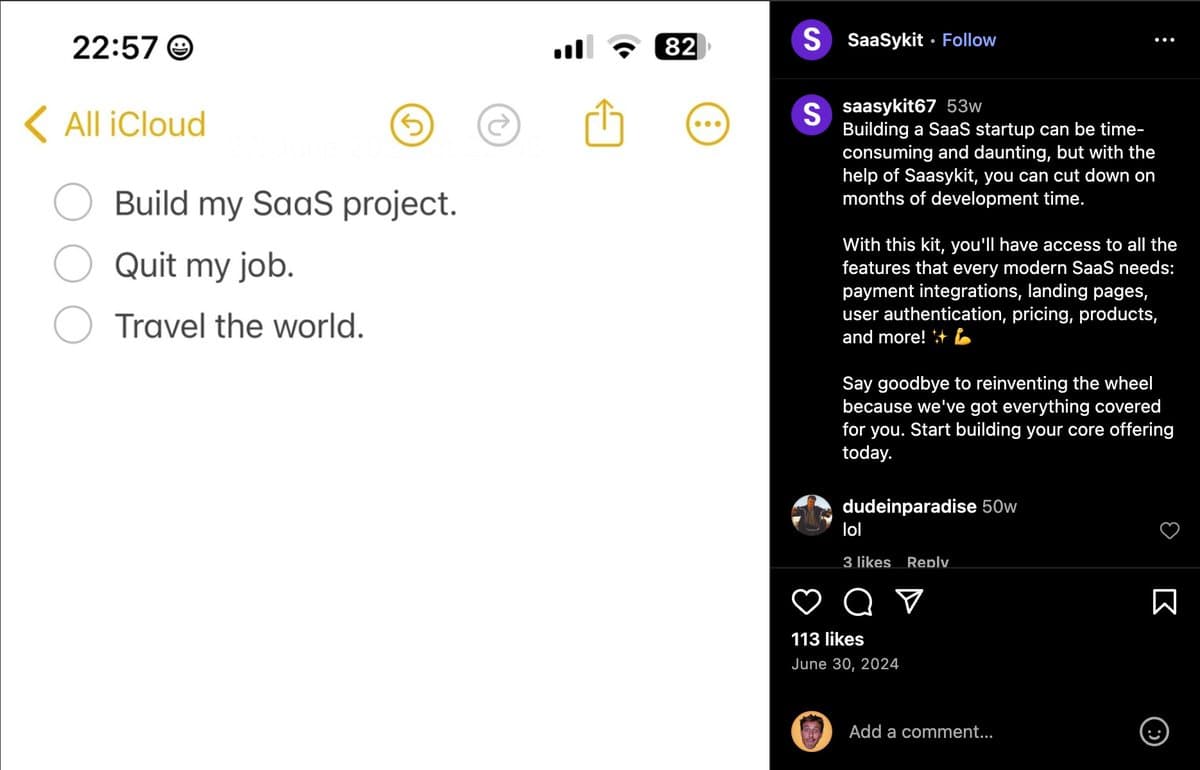This screenshot has width=1200, height=770.
Task: Go back to All iCloud folder
Action: click(115, 124)
